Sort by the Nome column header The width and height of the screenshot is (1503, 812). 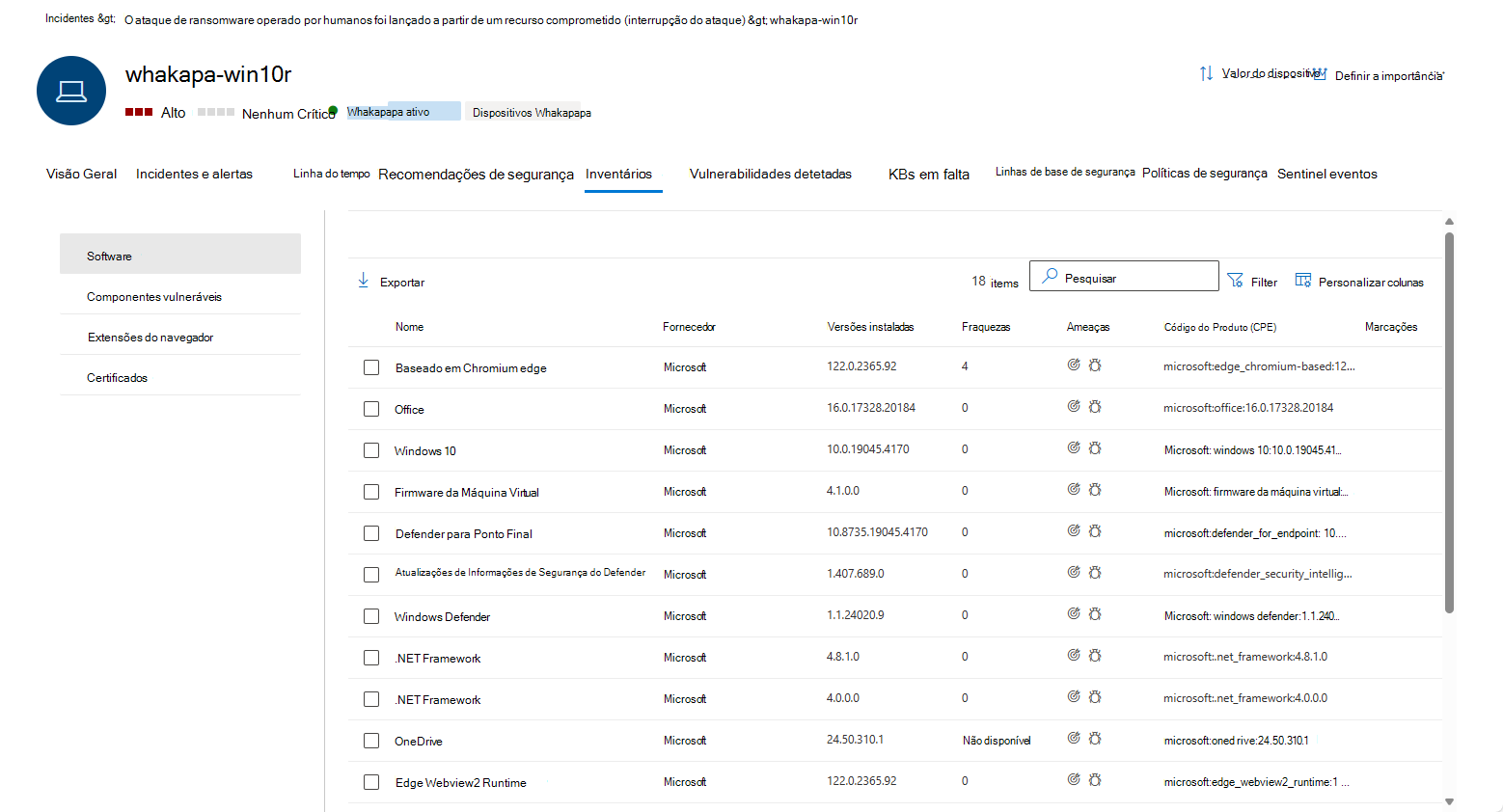[409, 327]
